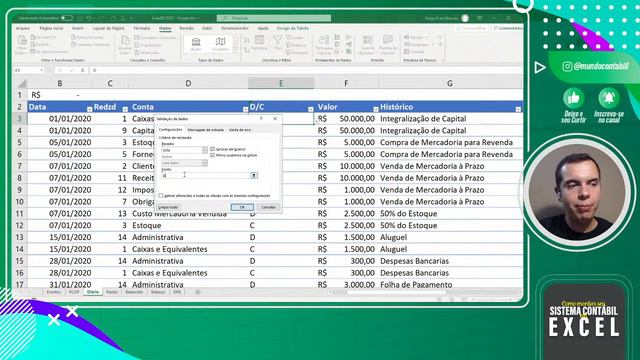
Task: Click cell containing 'Aluguel' in row 13
Action: point(393,237)
